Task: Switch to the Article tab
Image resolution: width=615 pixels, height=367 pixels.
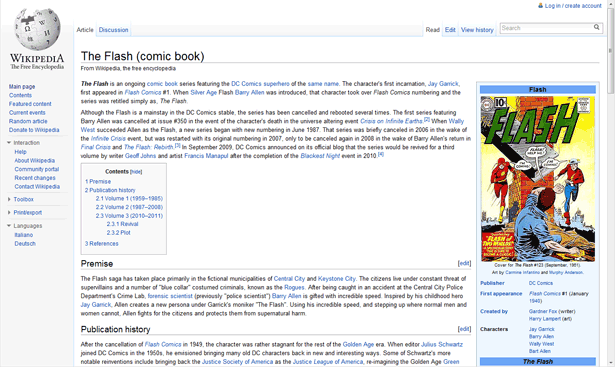Action: [85, 30]
